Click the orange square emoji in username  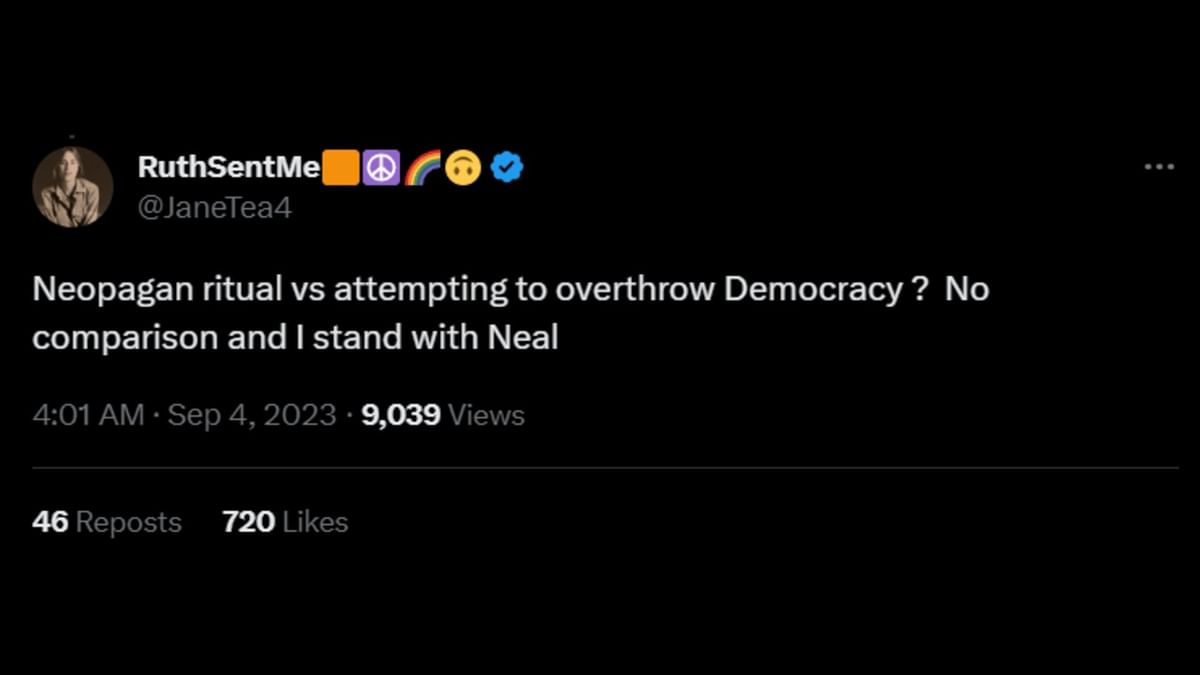click(342, 167)
